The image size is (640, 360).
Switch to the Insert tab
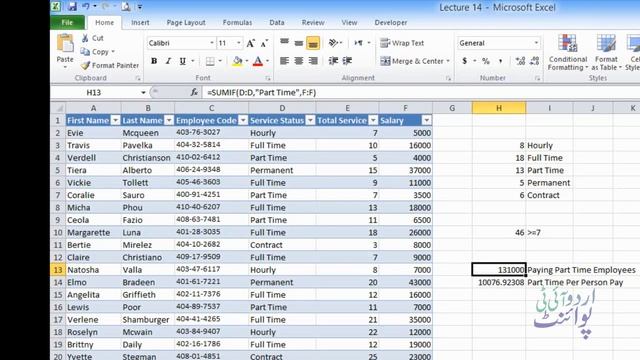pyautogui.click(x=140, y=22)
